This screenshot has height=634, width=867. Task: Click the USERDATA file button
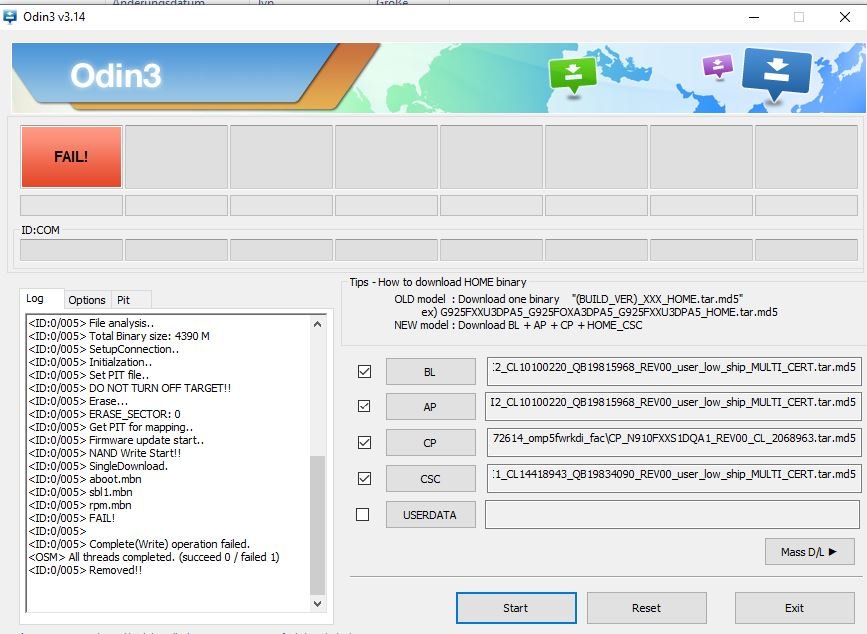(x=430, y=515)
